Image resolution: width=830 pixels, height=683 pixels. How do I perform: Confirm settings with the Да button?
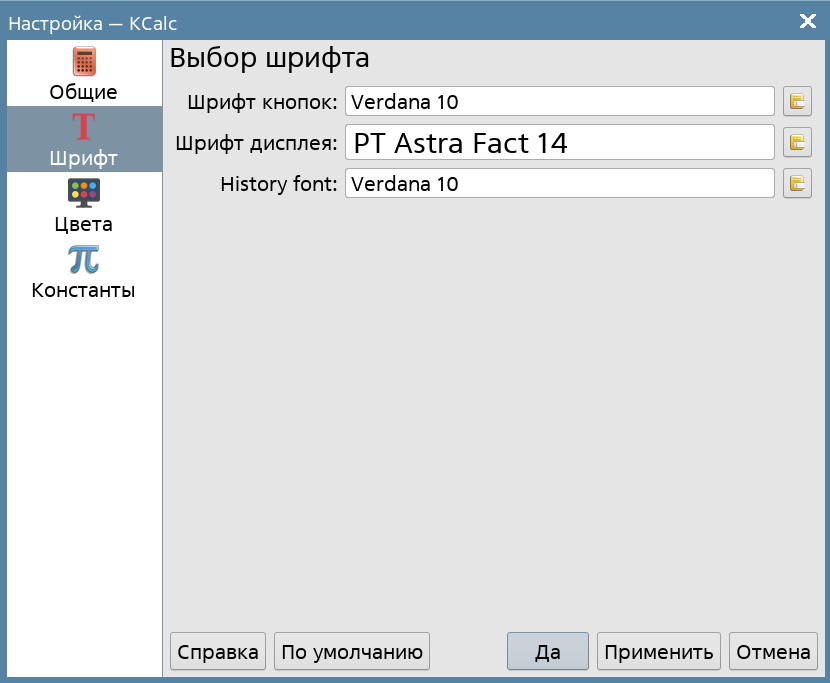[x=548, y=652]
